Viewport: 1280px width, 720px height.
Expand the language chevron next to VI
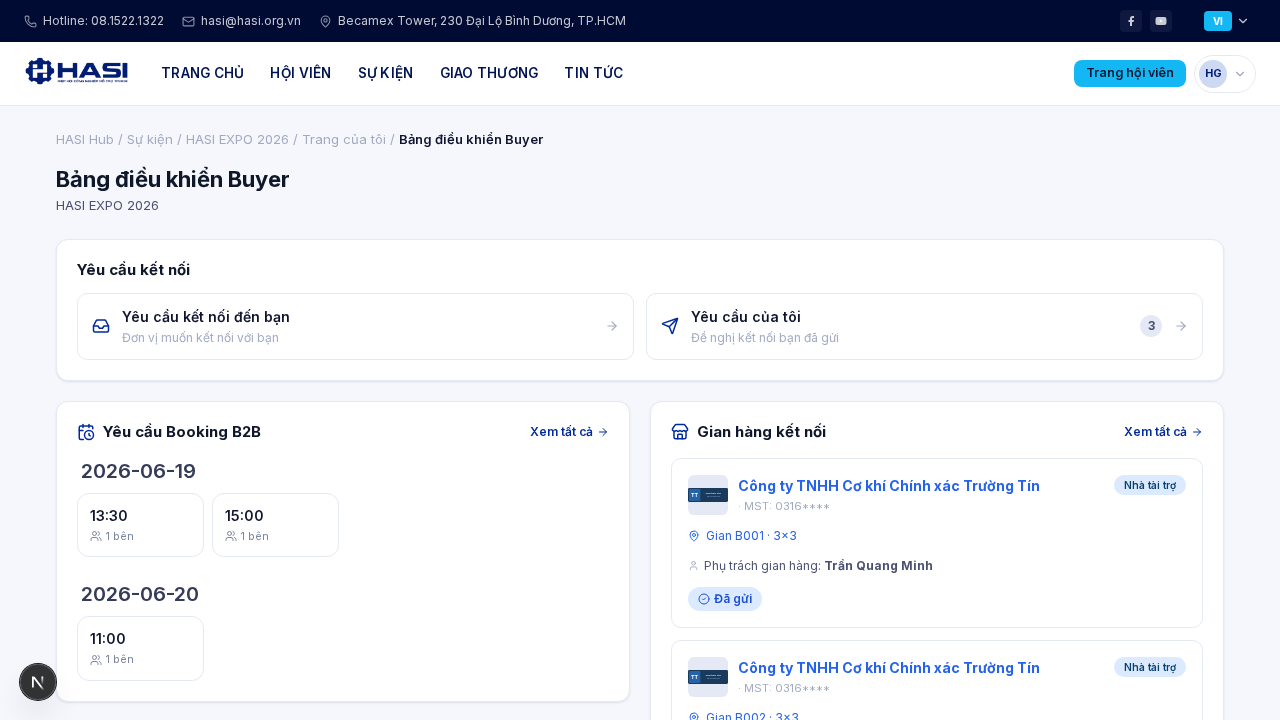1243,21
